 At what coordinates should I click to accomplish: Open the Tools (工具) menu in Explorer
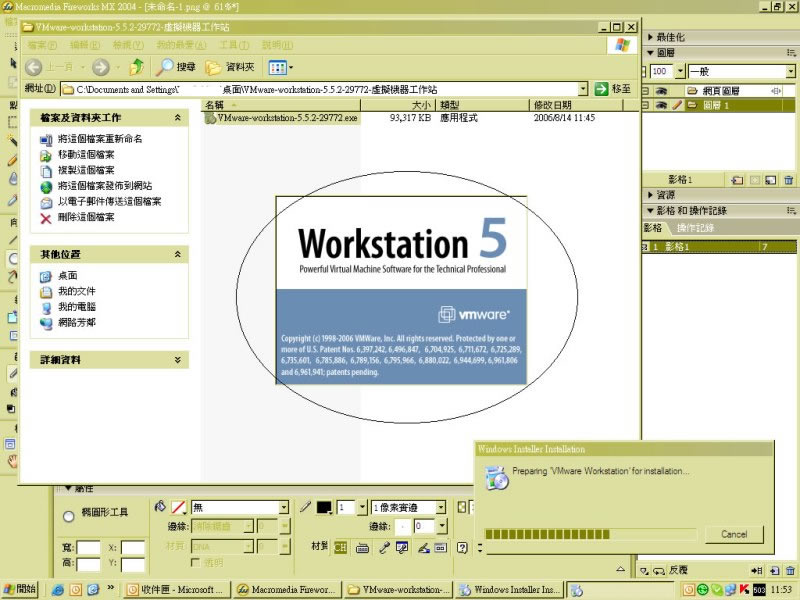pyautogui.click(x=234, y=45)
